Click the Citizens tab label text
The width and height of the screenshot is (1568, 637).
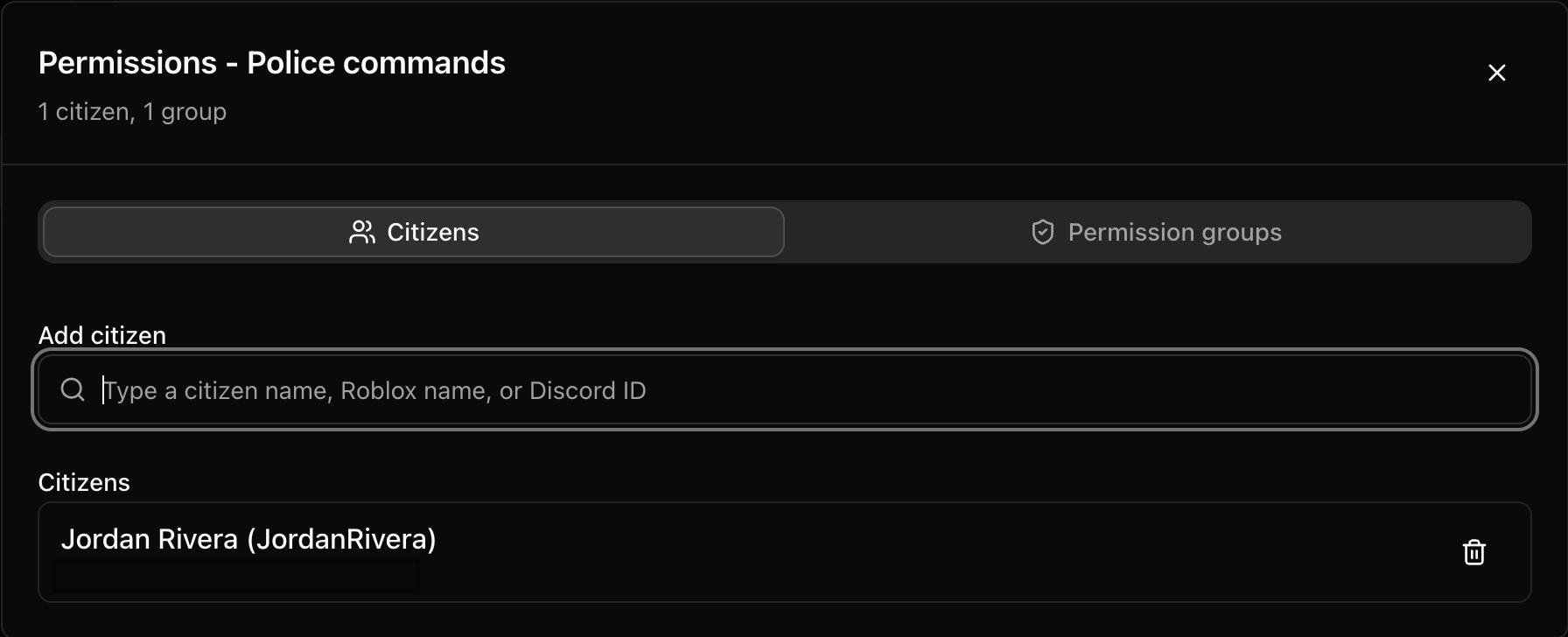[x=433, y=232]
